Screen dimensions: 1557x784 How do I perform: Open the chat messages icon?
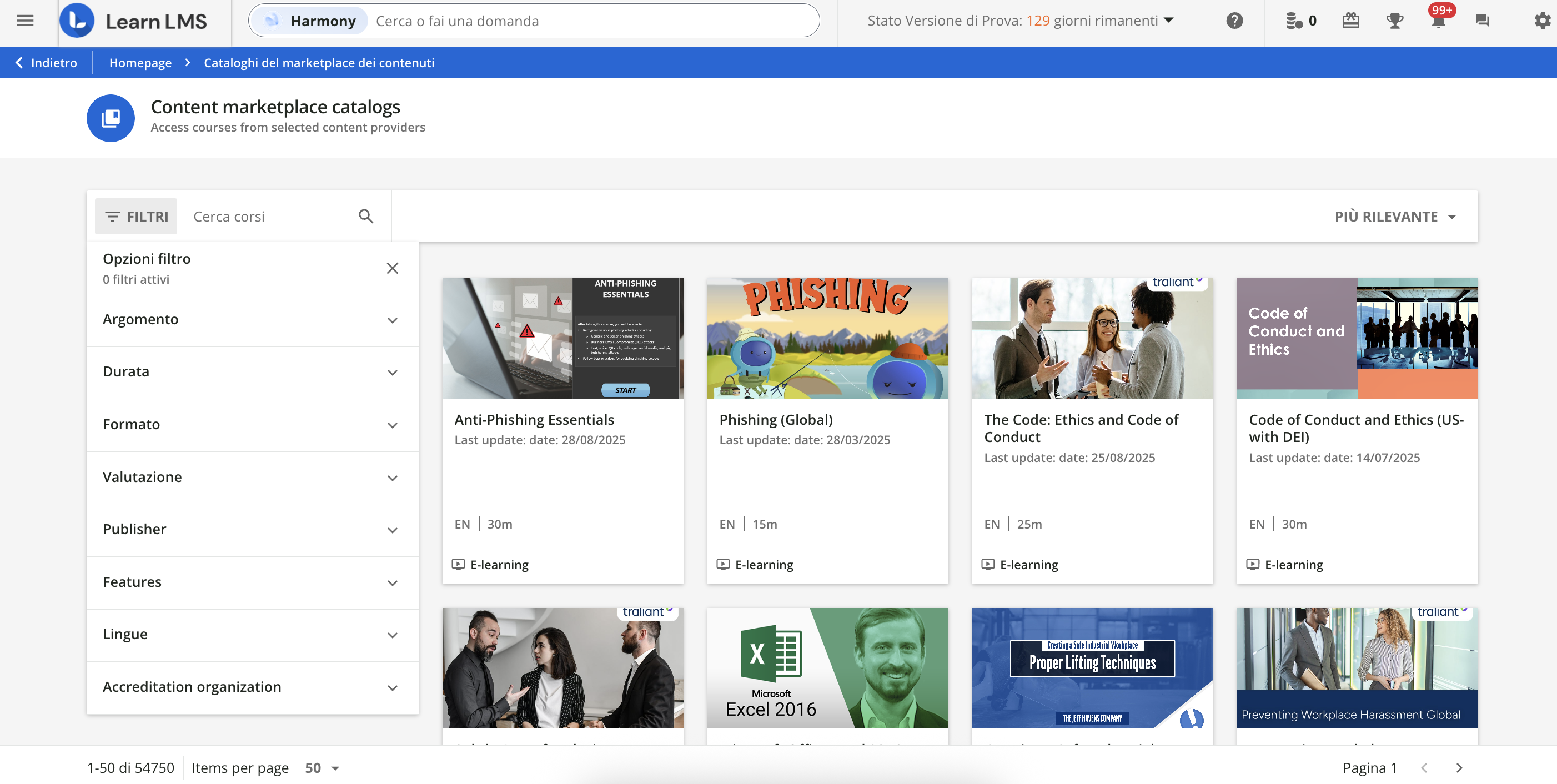tap(1482, 21)
